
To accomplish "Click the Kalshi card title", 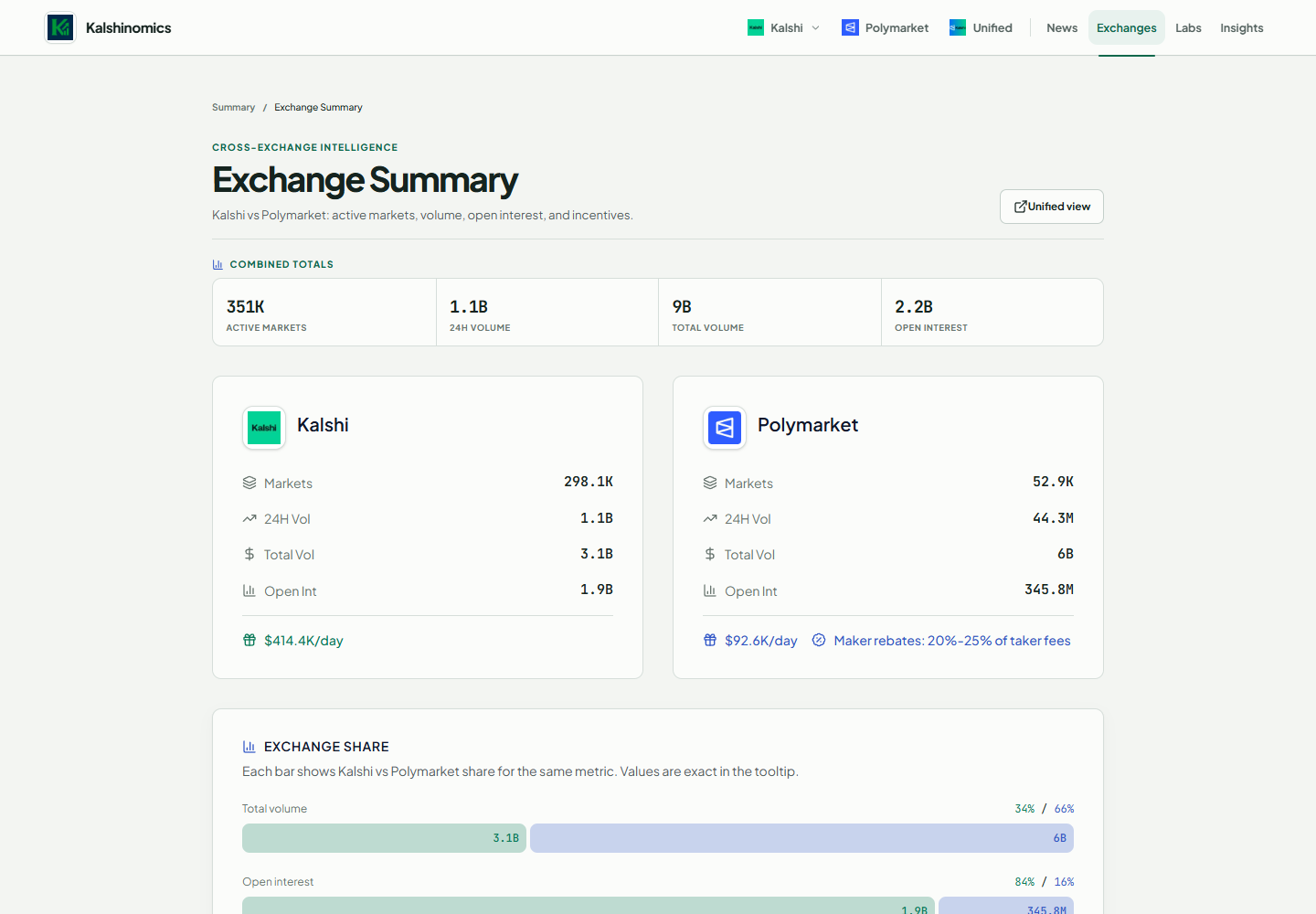I will [323, 425].
